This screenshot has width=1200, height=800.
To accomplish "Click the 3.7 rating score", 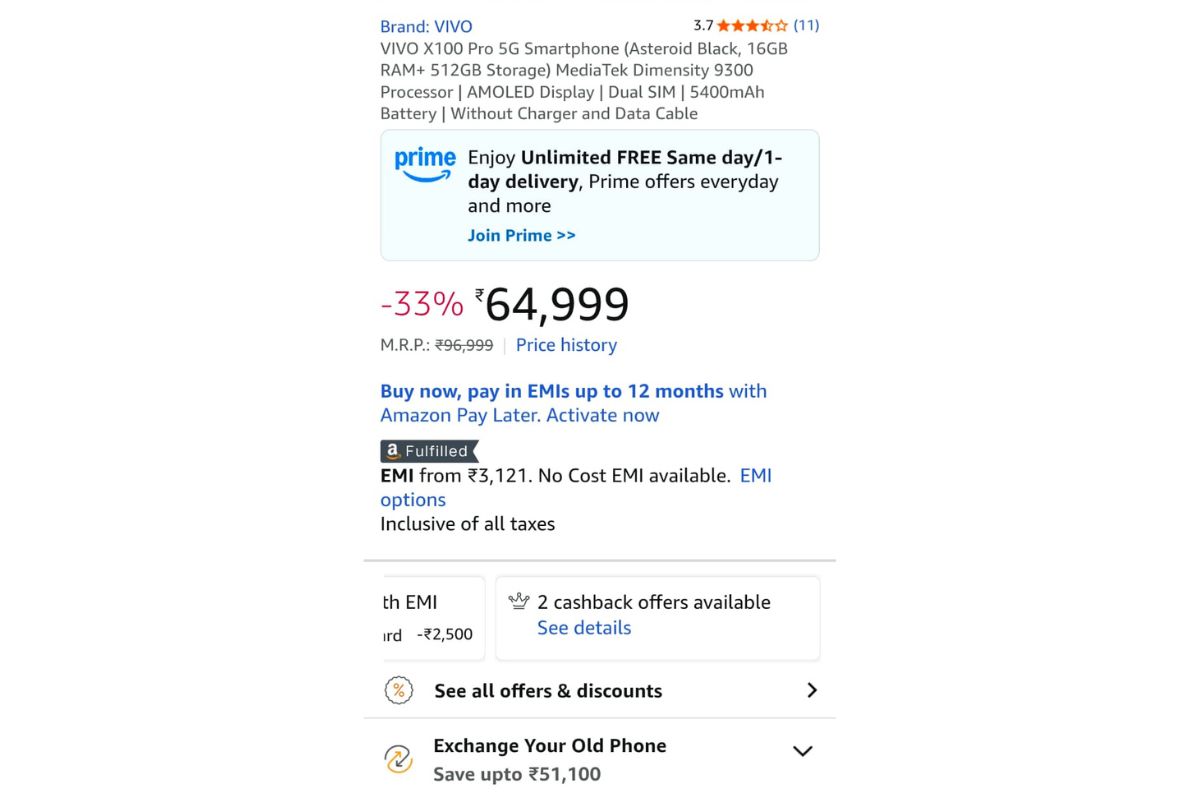I will click(x=703, y=26).
